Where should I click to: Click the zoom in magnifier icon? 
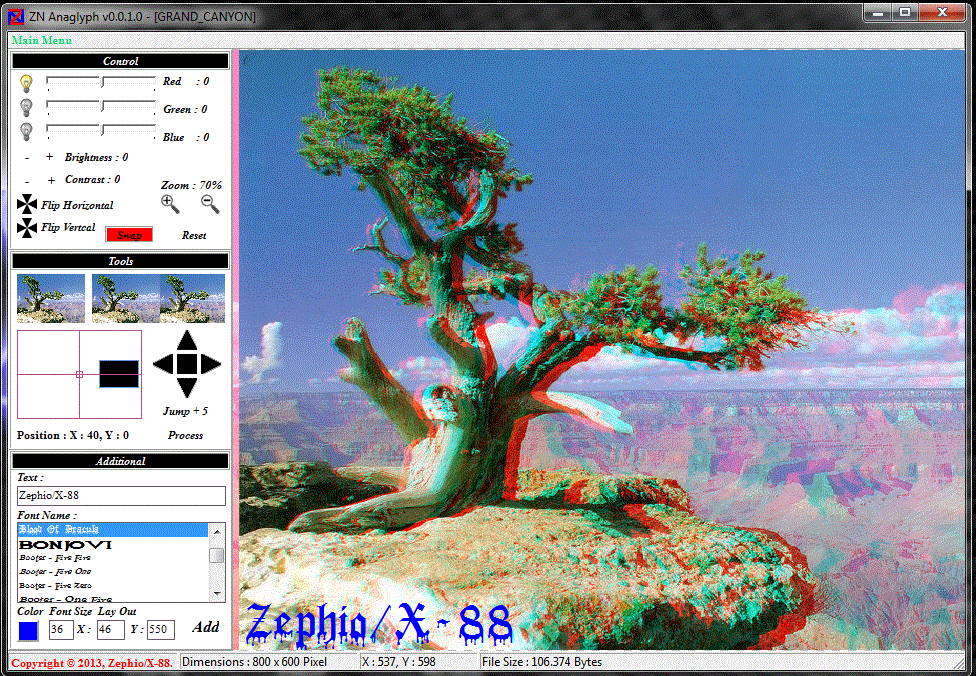[x=170, y=204]
